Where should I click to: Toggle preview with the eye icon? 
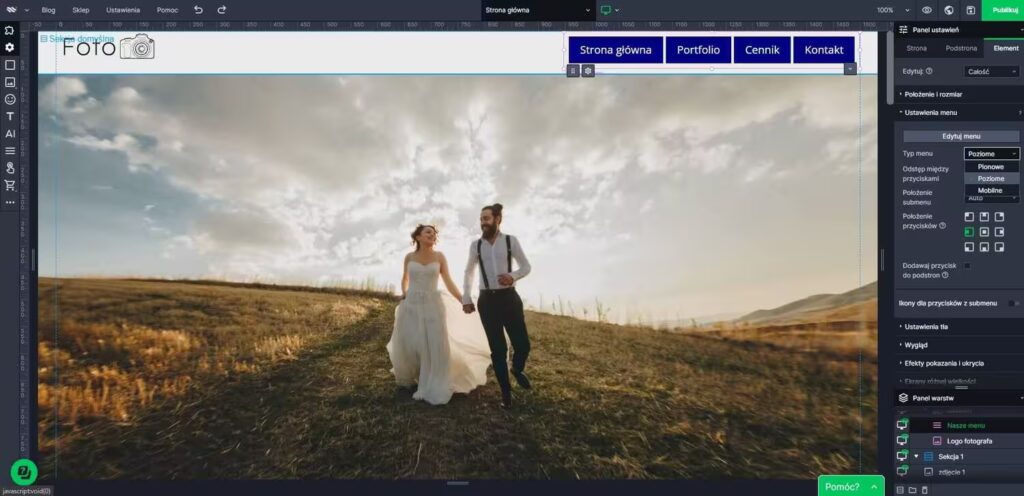927,10
